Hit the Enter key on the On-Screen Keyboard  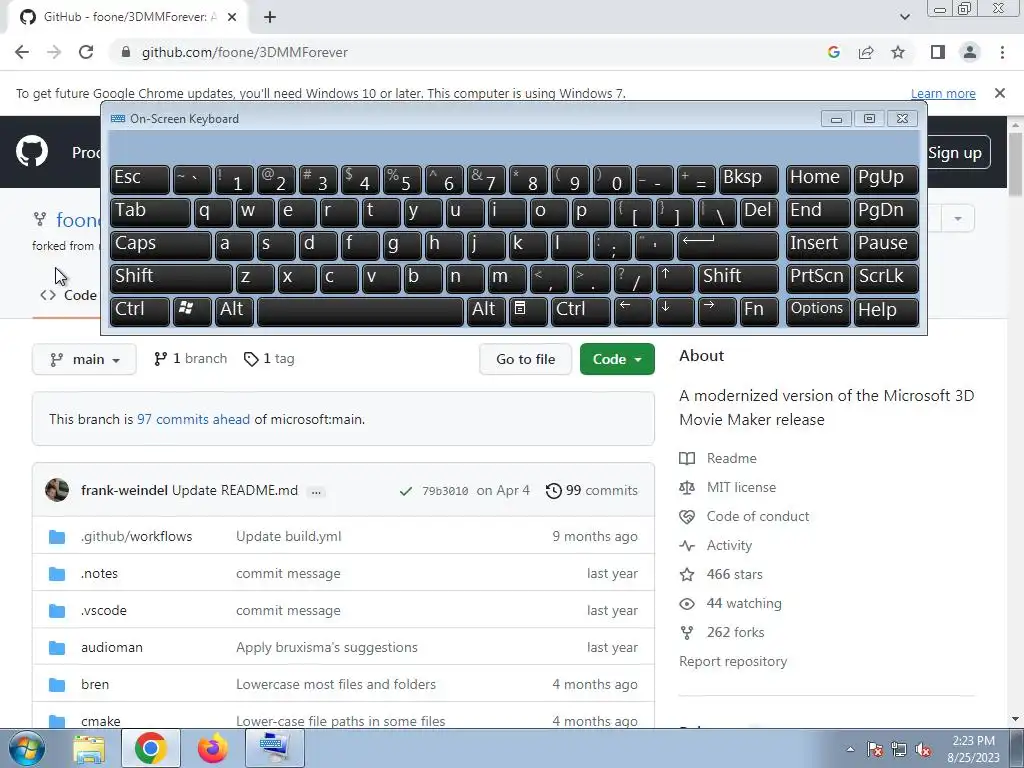(x=728, y=246)
